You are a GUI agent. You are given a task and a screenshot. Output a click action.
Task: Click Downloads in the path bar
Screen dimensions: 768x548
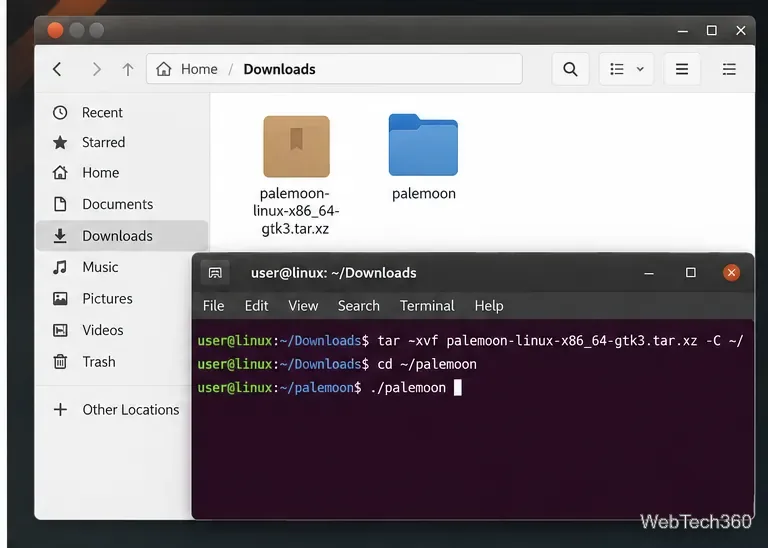tap(279, 69)
